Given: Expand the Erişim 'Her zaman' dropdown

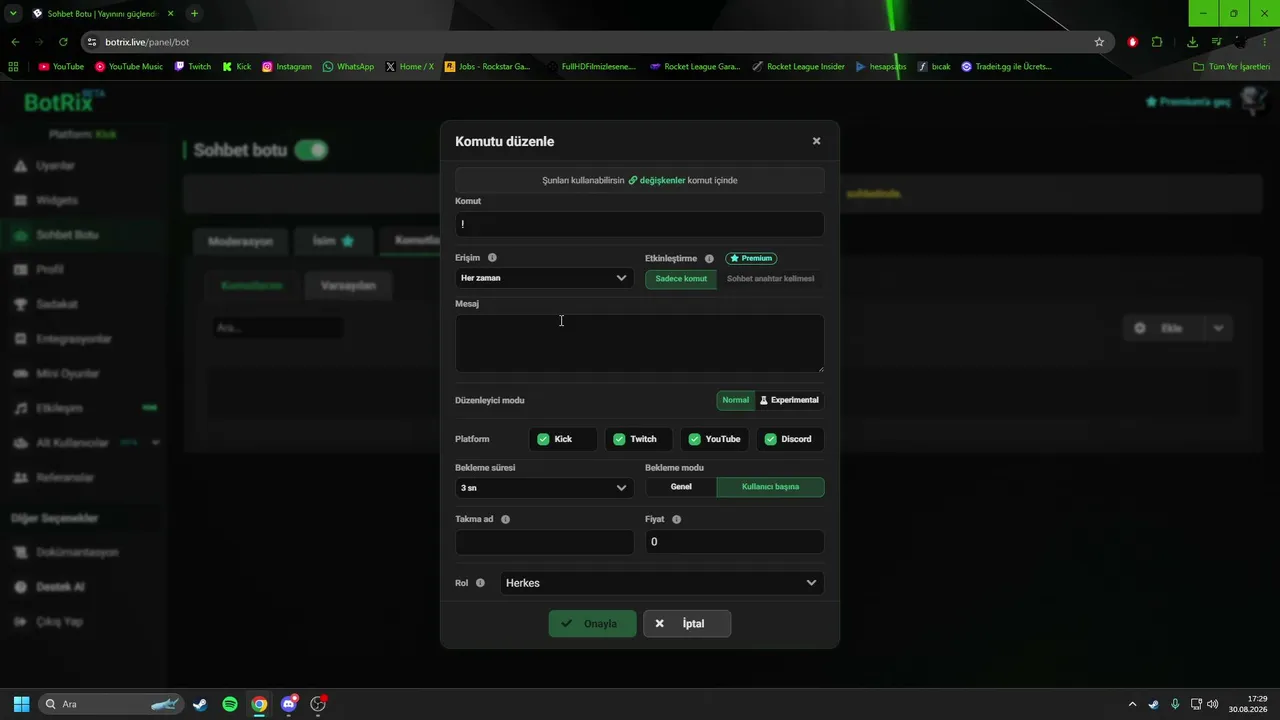Looking at the screenshot, I should click(x=544, y=278).
